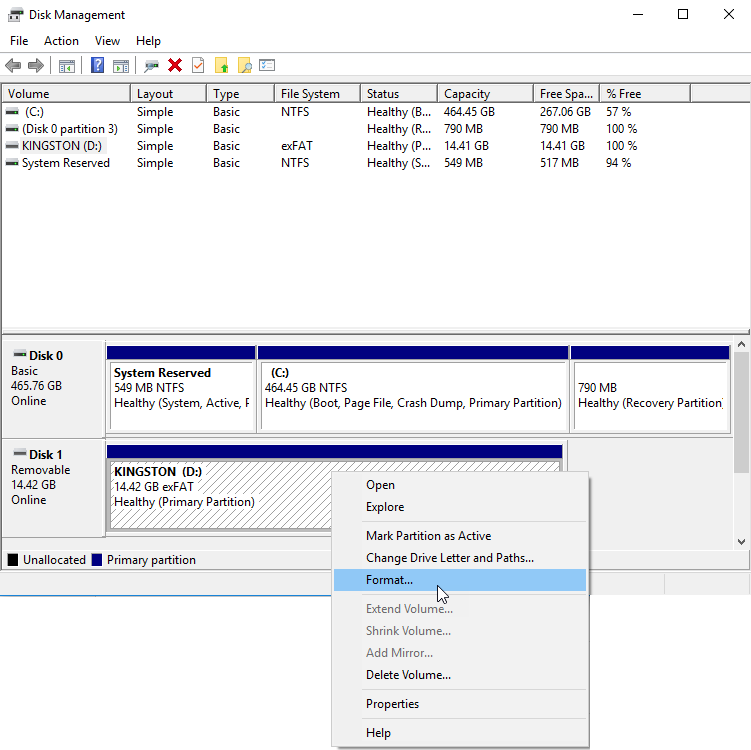Click the black Unallocated legend swatch
The height and width of the screenshot is (750, 751).
coord(13,559)
